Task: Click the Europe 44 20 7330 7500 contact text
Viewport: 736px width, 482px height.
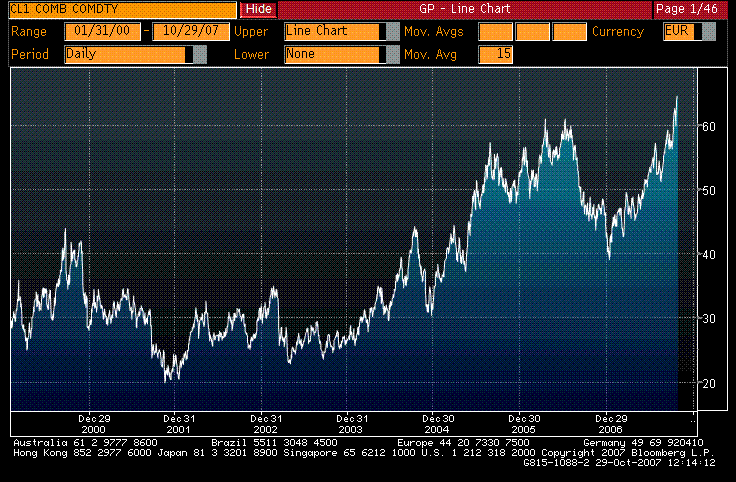Action: pos(463,443)
